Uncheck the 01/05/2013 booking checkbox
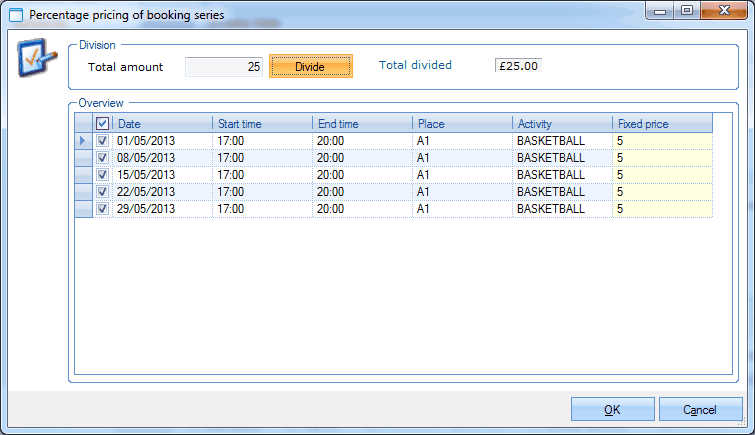The image size is (755, 435). coord(103,141)
